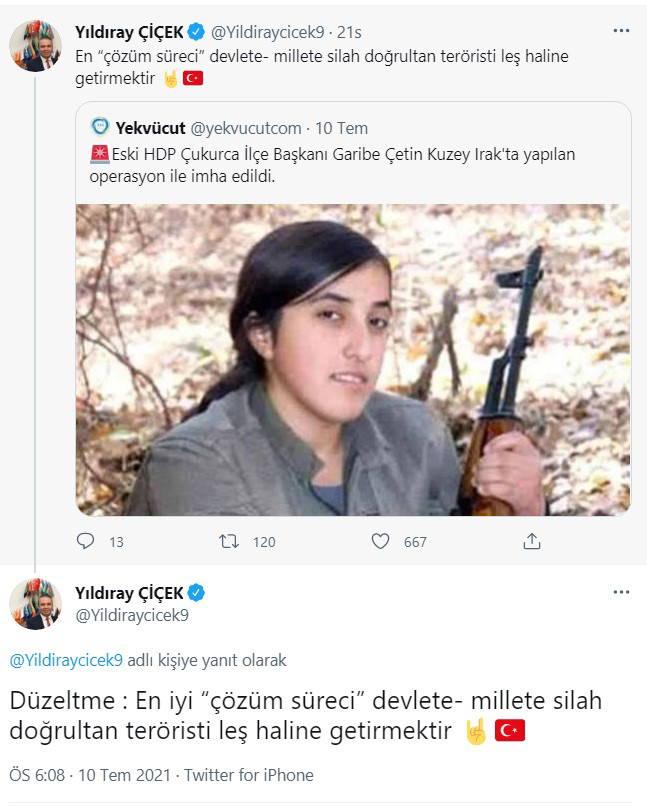Viewport: 647px width, 807px height.
Task: Open the @yekvucutcom handle in quoted tweet
Action: (246, 128)
